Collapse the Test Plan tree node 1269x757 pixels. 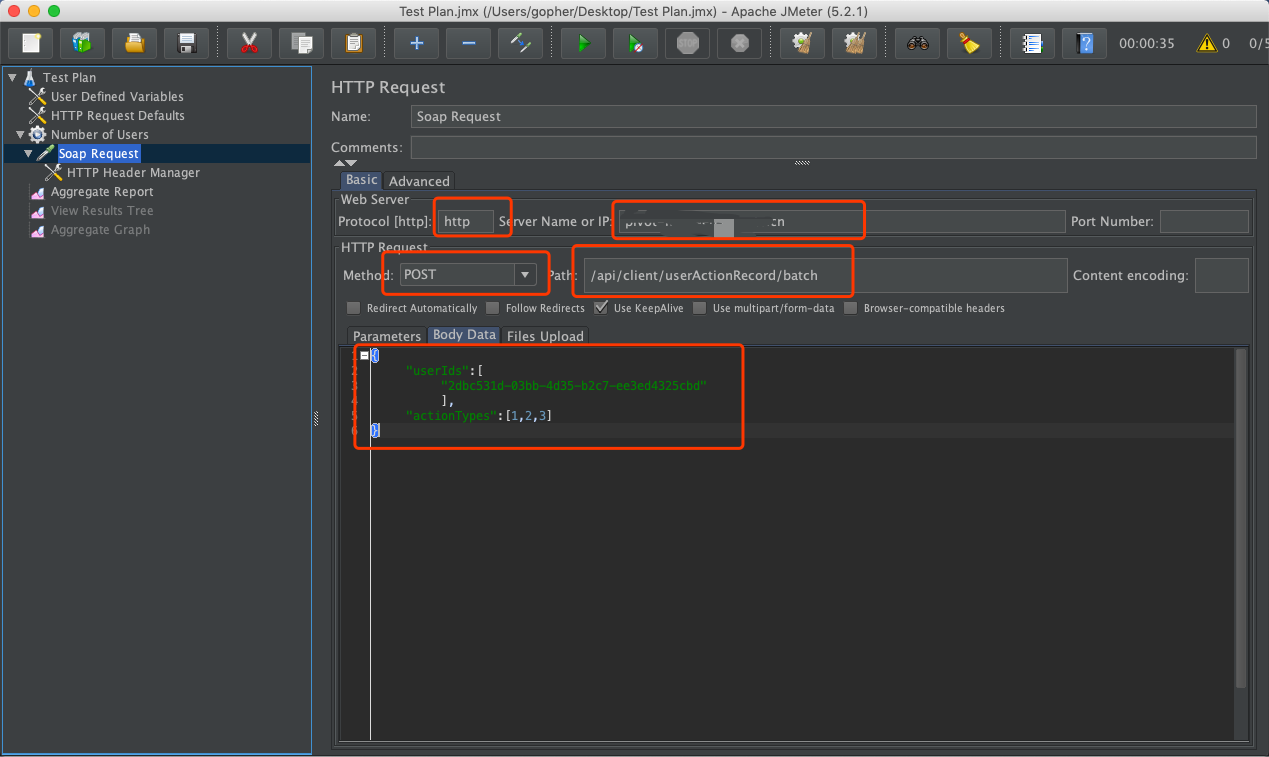point(12,77)
